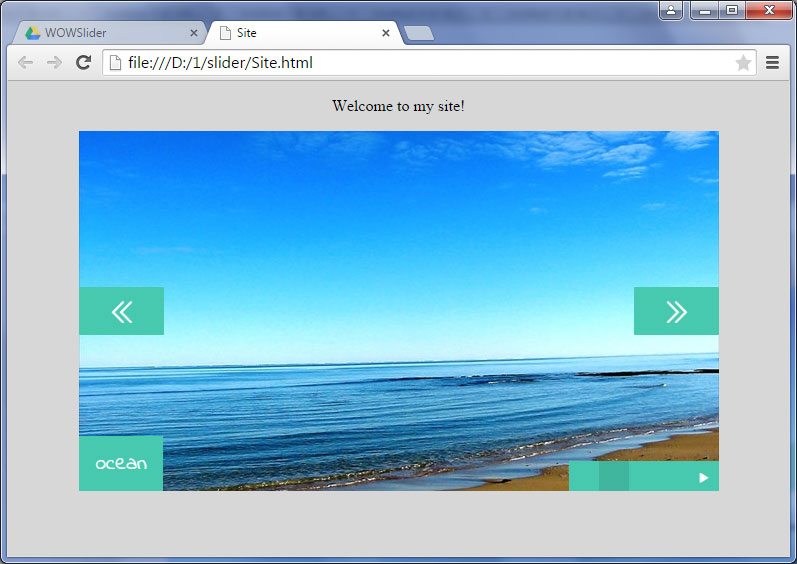Click the browser forward arrow

point(54,62)
